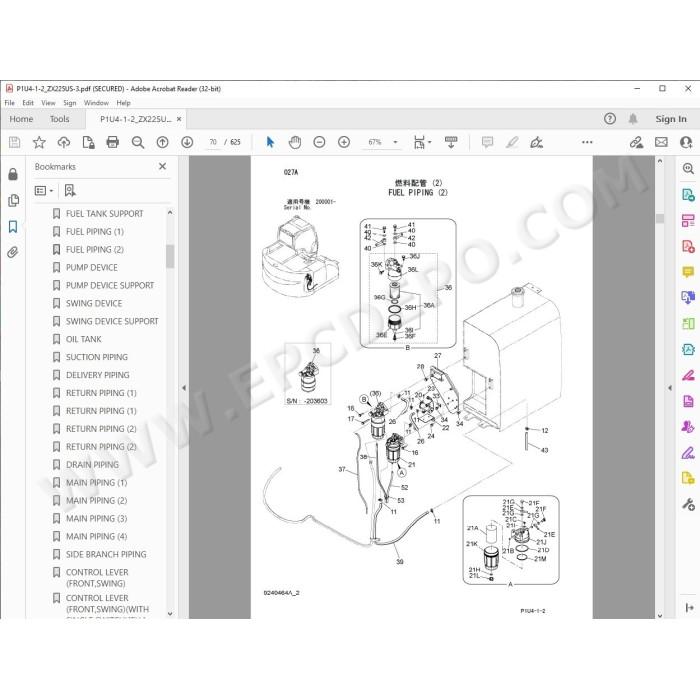Open Export PDF tool in right pane

[688, 195]
